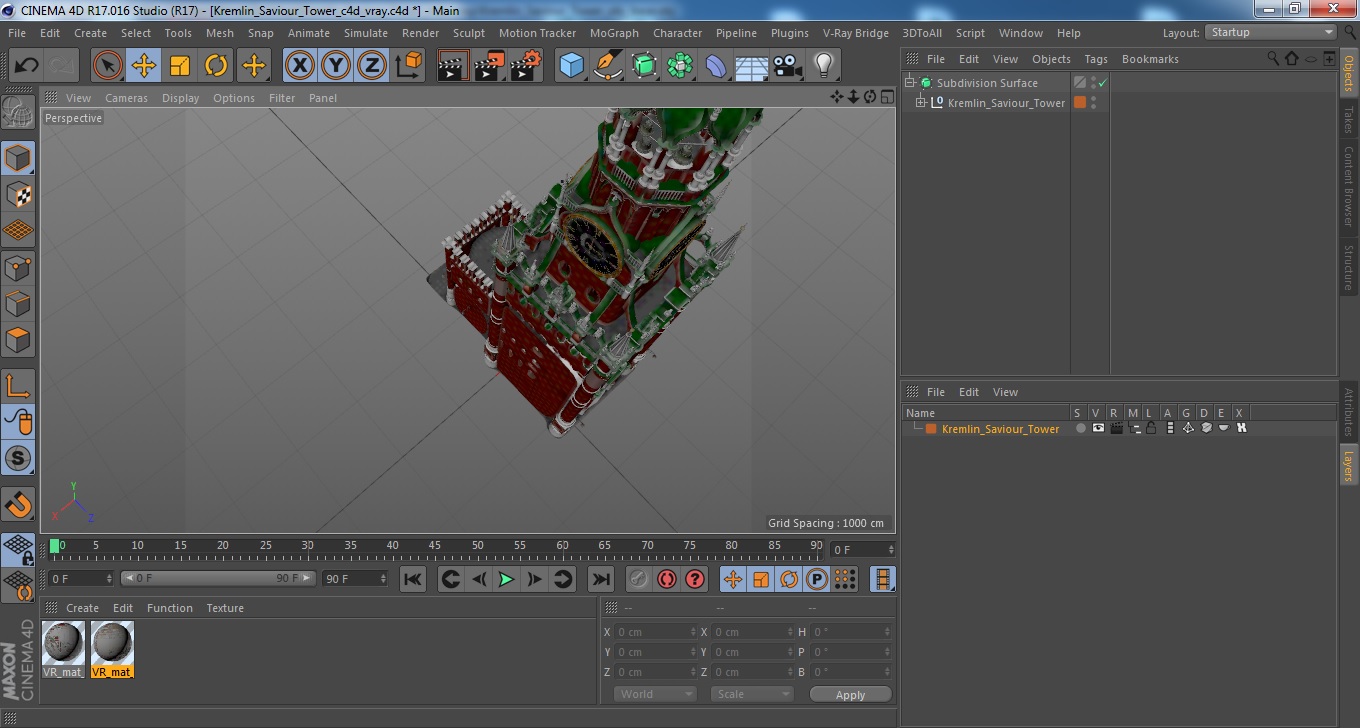
Task: Open Edit Render Settings
Action: (x=526, y=66)
